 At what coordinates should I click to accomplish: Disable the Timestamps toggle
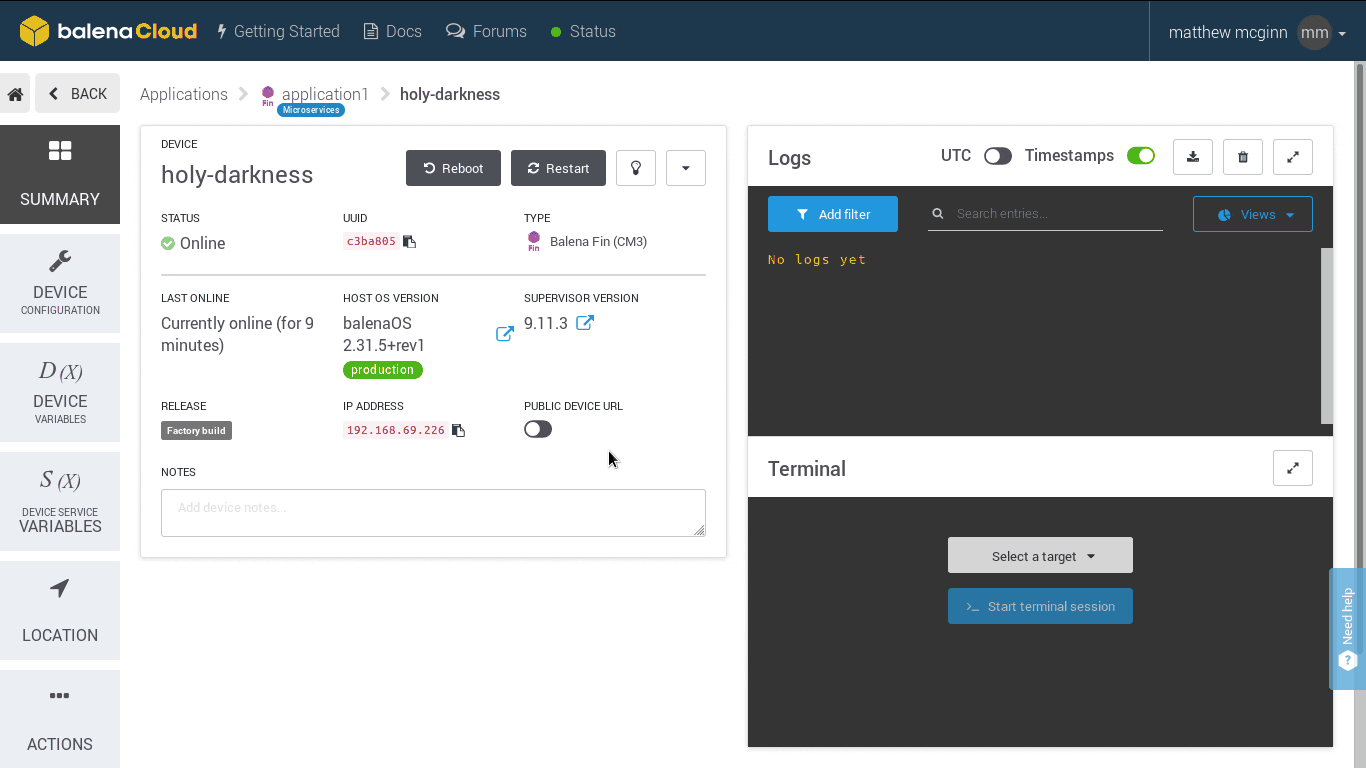click(1140, 156)
